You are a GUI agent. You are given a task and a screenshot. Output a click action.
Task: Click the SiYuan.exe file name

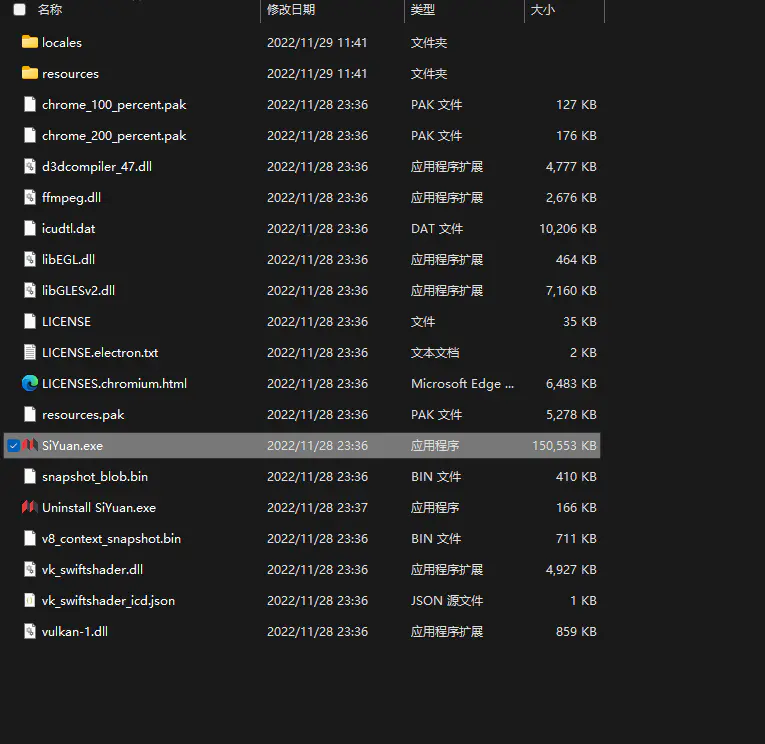[72, 445]
